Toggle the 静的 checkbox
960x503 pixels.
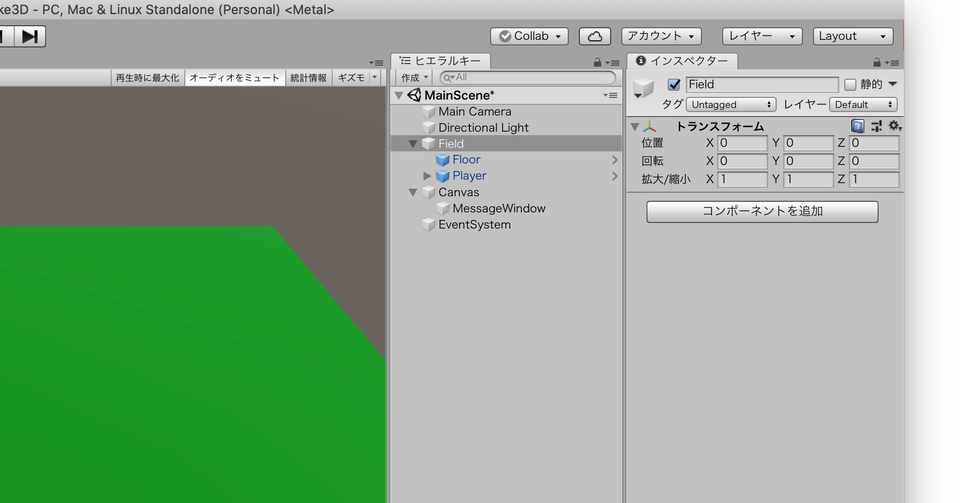tap(850, 84)
